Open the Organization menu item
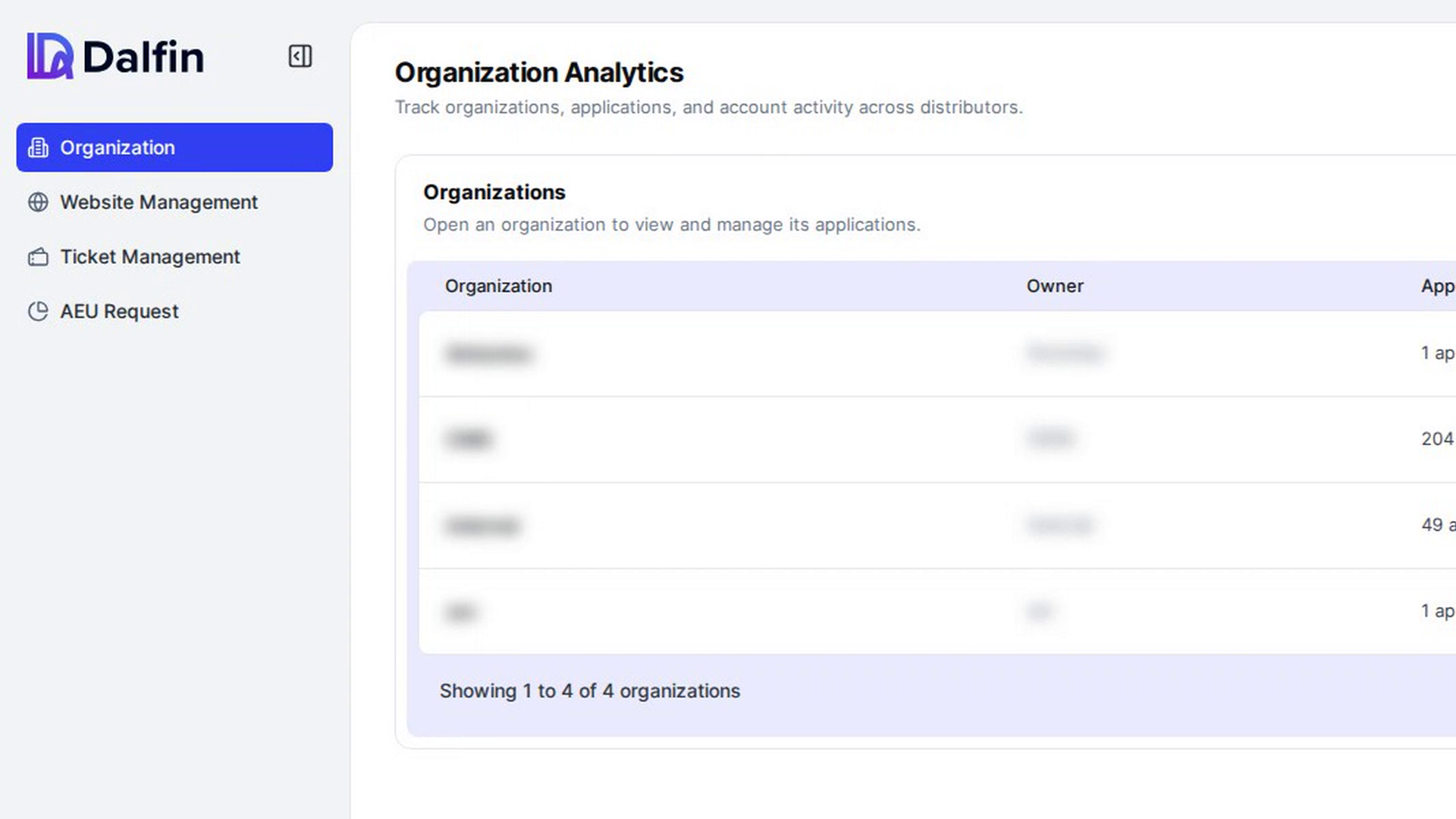This screenshot has width=1456, height=819. coord(174,147)
